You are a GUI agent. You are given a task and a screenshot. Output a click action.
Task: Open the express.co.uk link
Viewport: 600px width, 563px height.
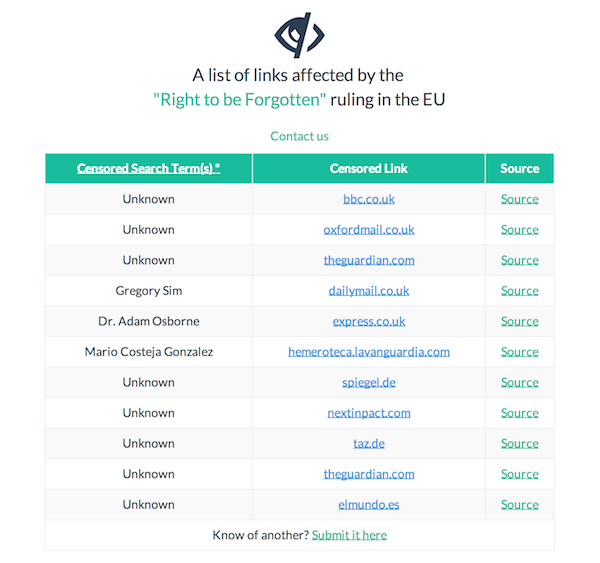point(369,321)
